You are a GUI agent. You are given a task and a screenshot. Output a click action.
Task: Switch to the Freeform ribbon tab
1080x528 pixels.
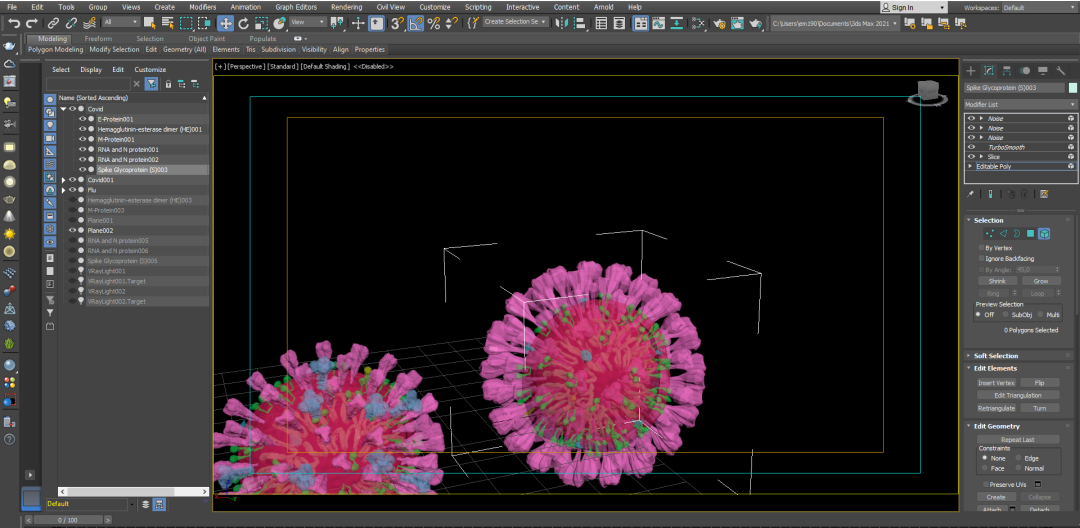tap(98, 39)
